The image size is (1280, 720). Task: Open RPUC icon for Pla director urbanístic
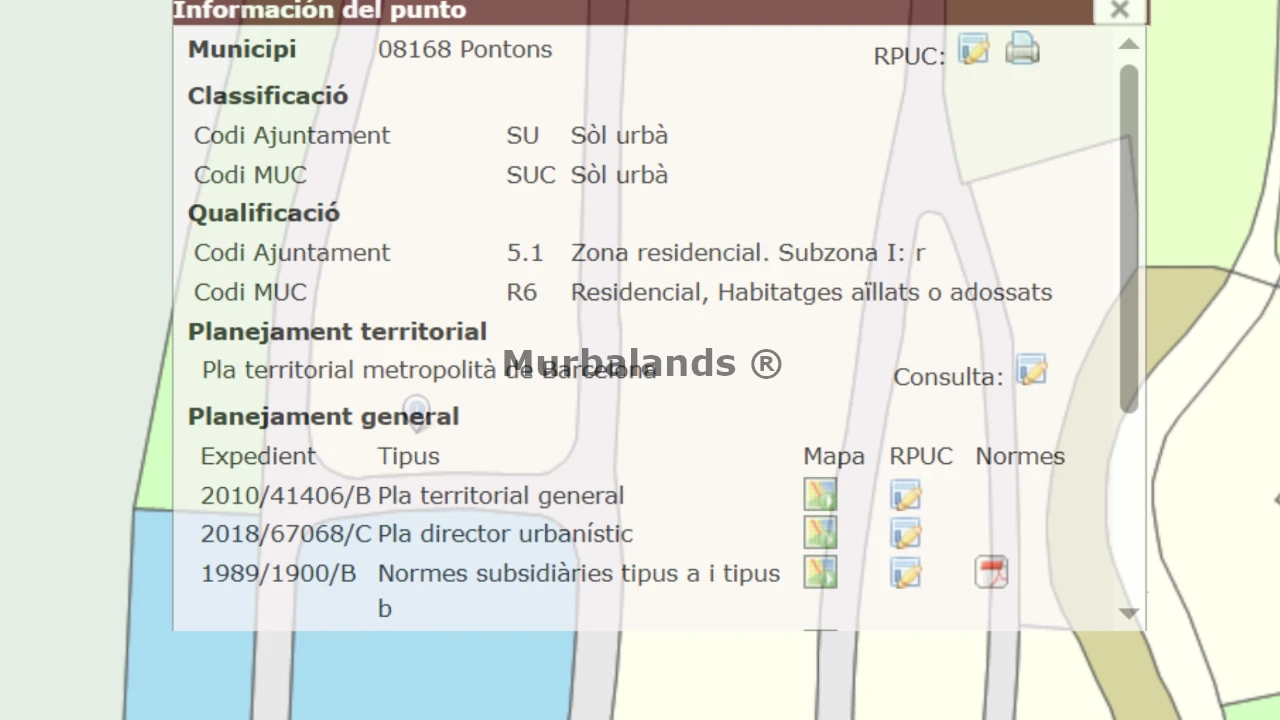coord(905,533)
